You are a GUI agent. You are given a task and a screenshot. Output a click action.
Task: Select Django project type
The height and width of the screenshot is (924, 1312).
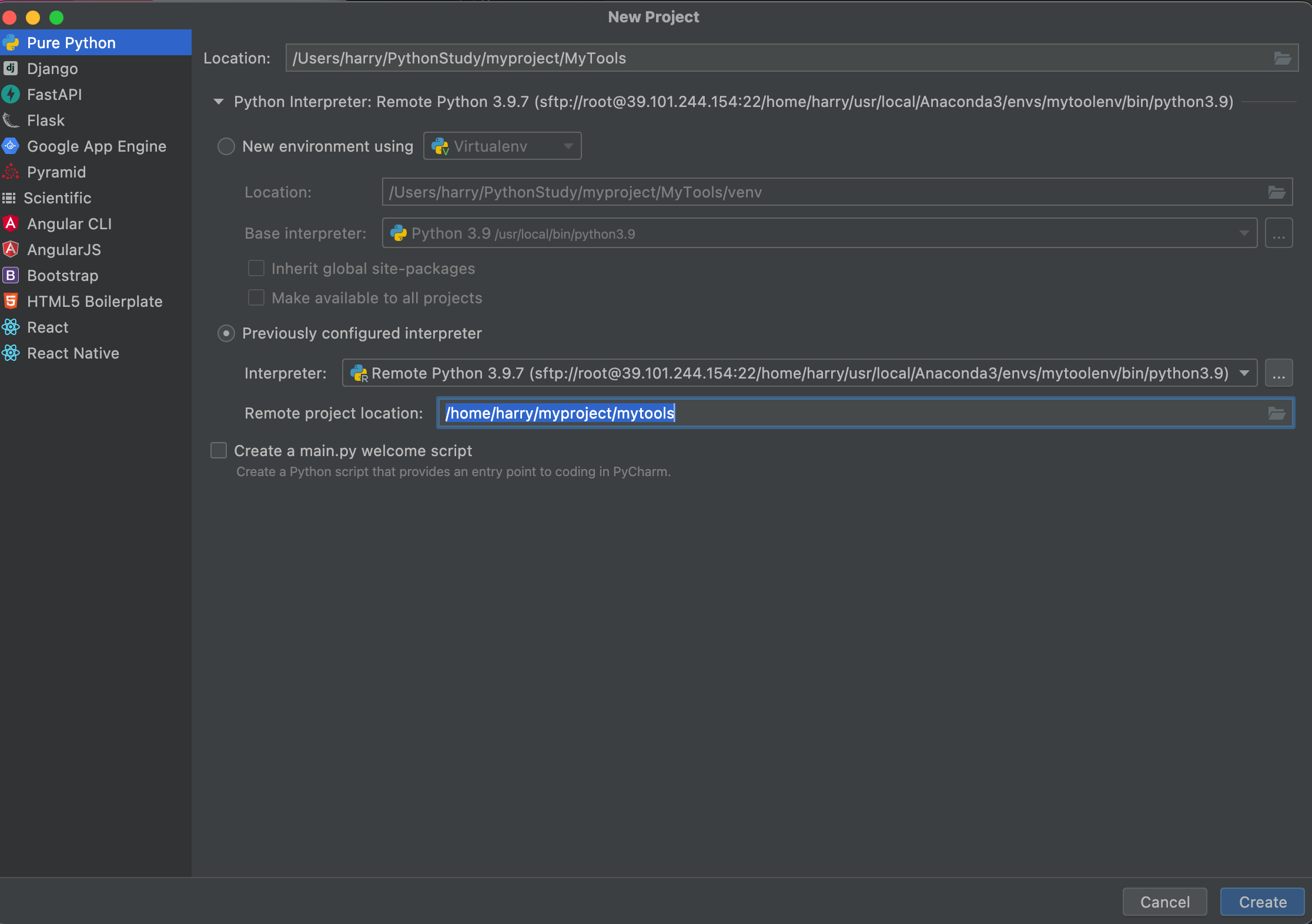pos(96,68)
